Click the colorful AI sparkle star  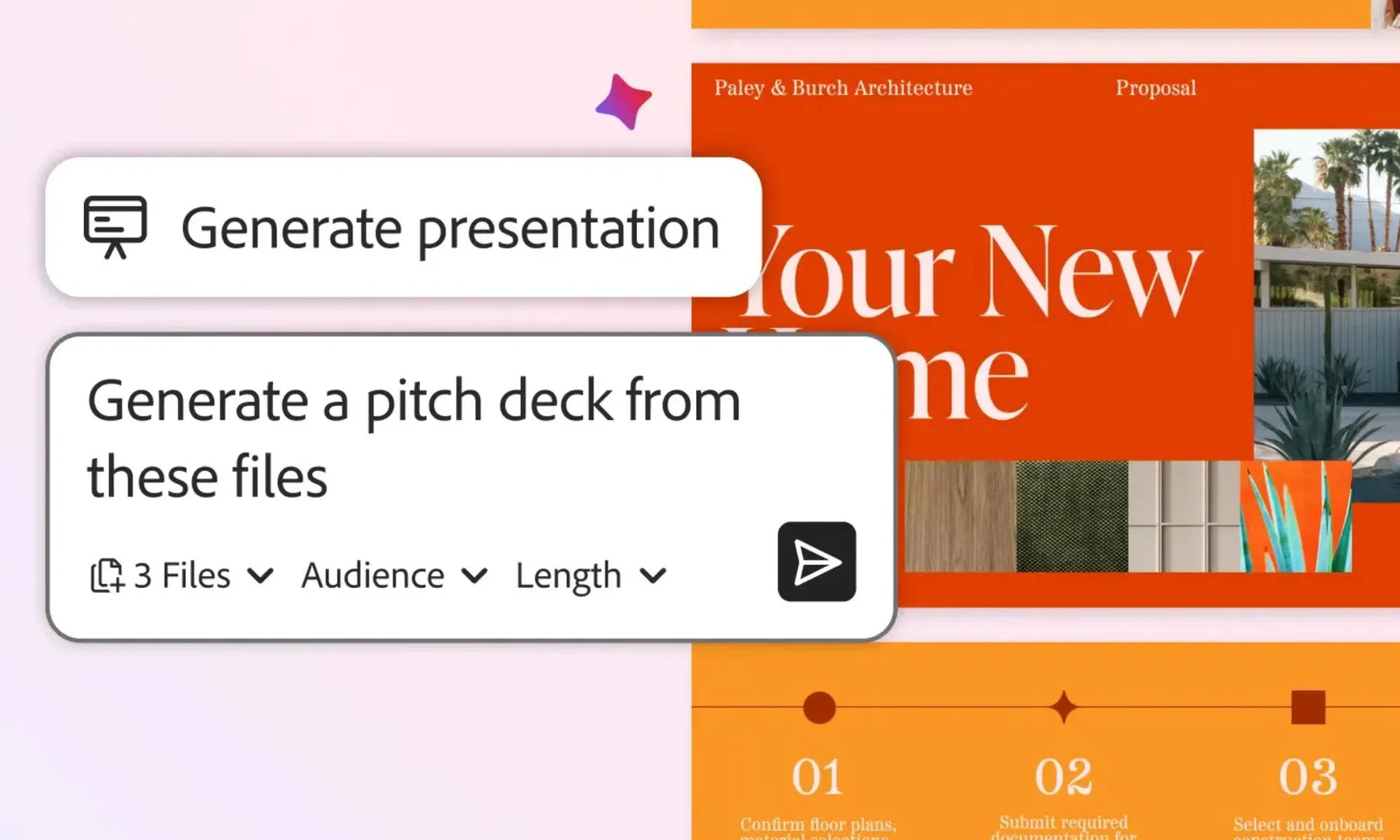tap(624, 102)
